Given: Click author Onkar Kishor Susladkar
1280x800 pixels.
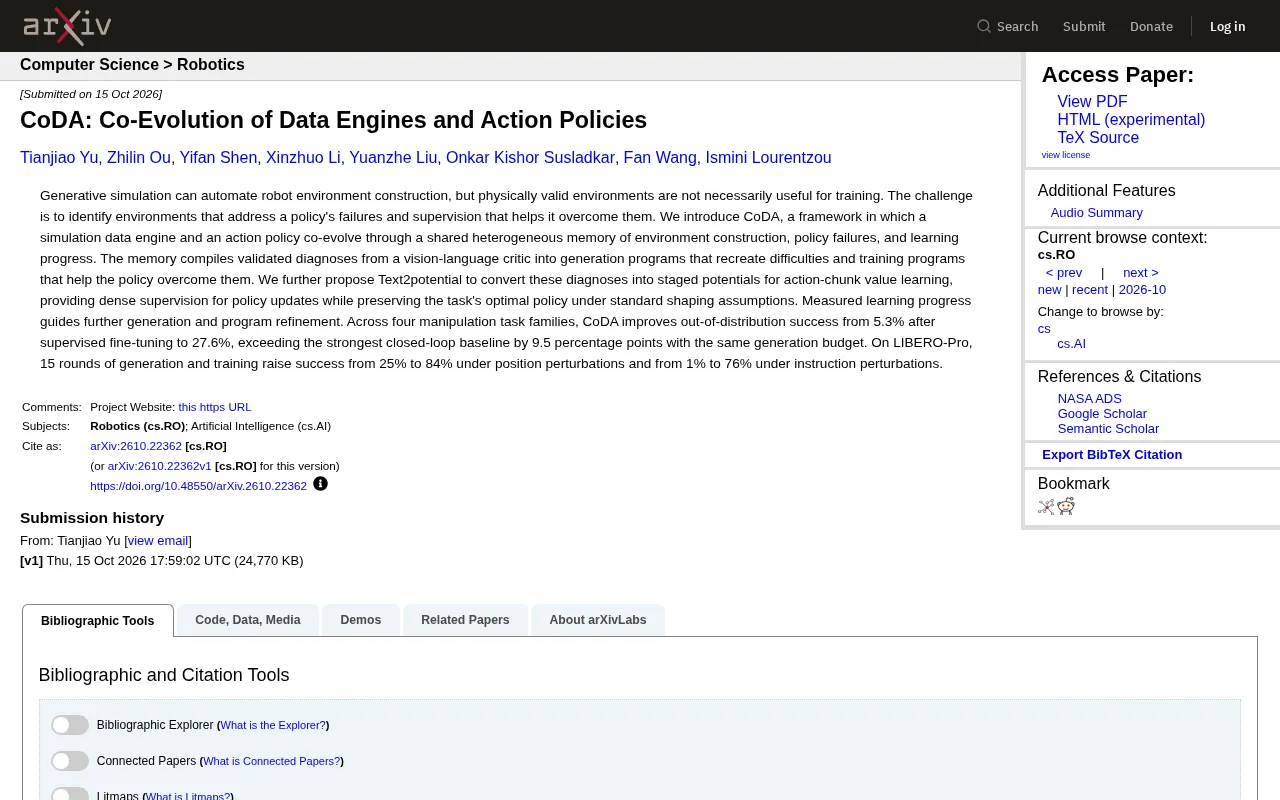Looking at the screenshot, I should tap(530, 158).
